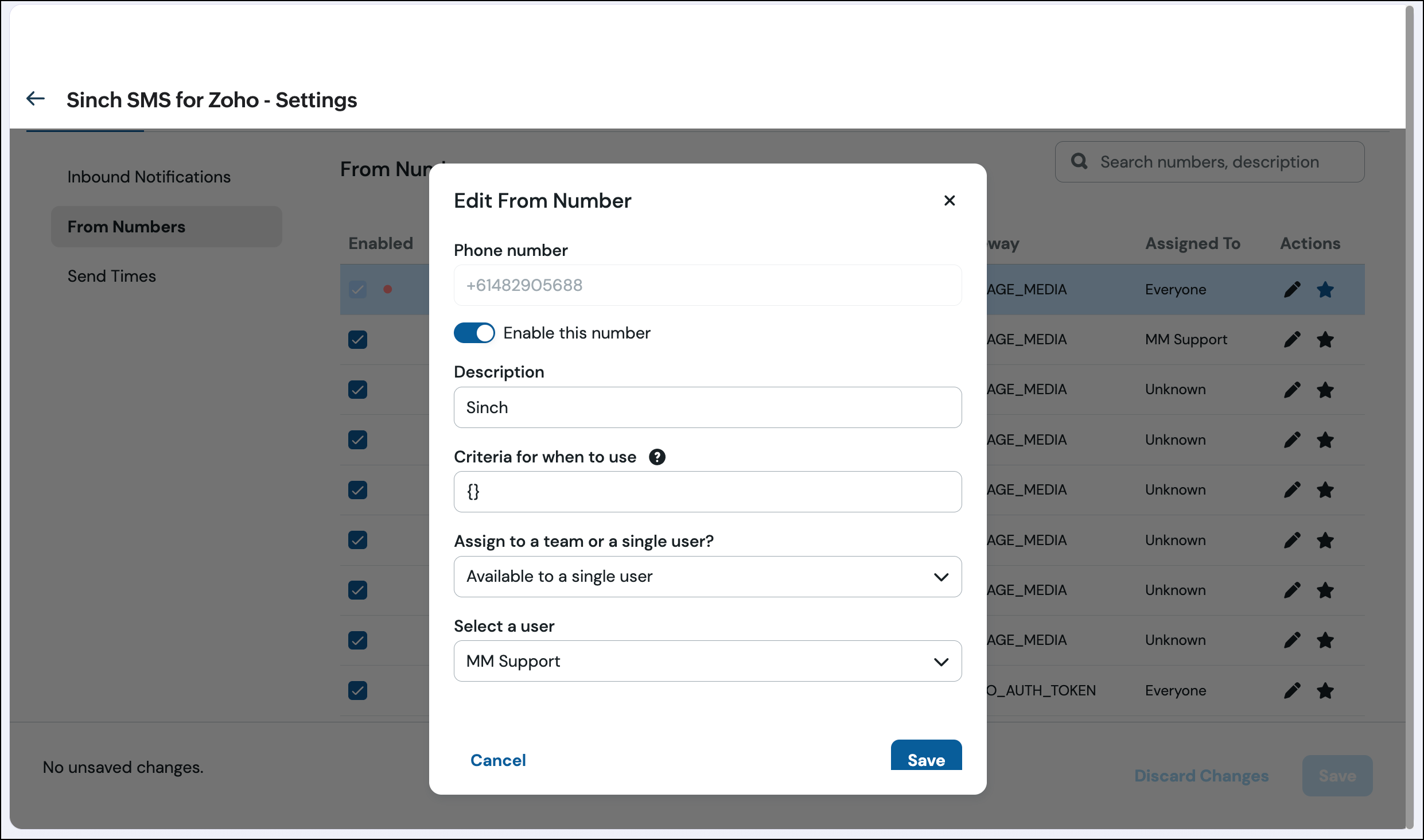
Task: Click the pencil edit icon for O_AUTH_TOKEN row
Action: [x=1292, y=690]
